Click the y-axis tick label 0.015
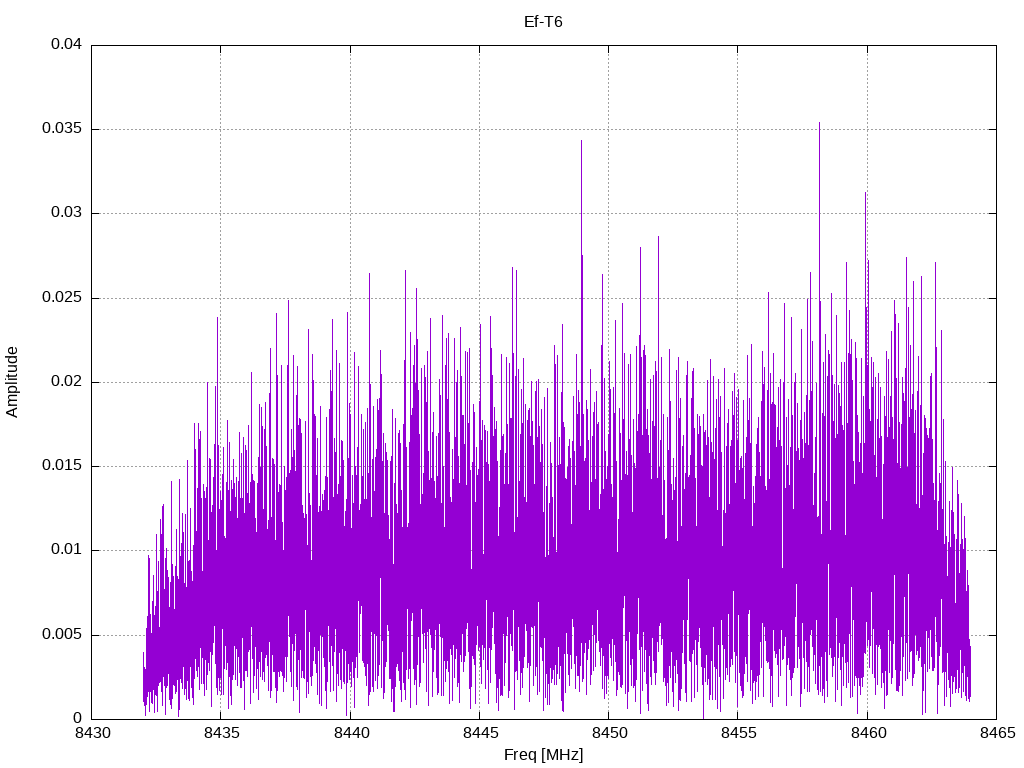Image resolution: width=1024 pixels, height=768 pixels. tap(62, 466)
